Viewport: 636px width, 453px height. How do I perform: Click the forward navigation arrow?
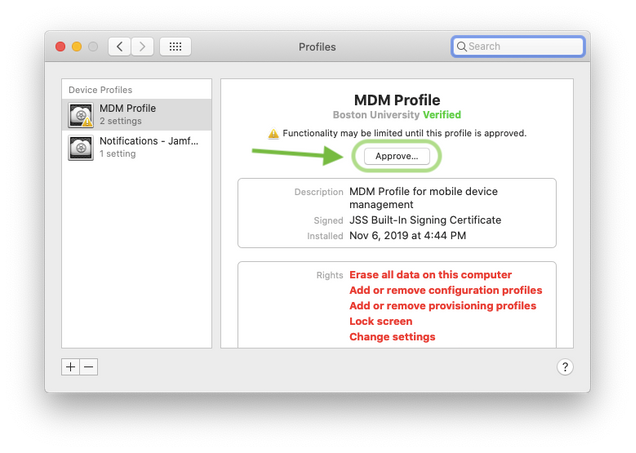[142, 47]
